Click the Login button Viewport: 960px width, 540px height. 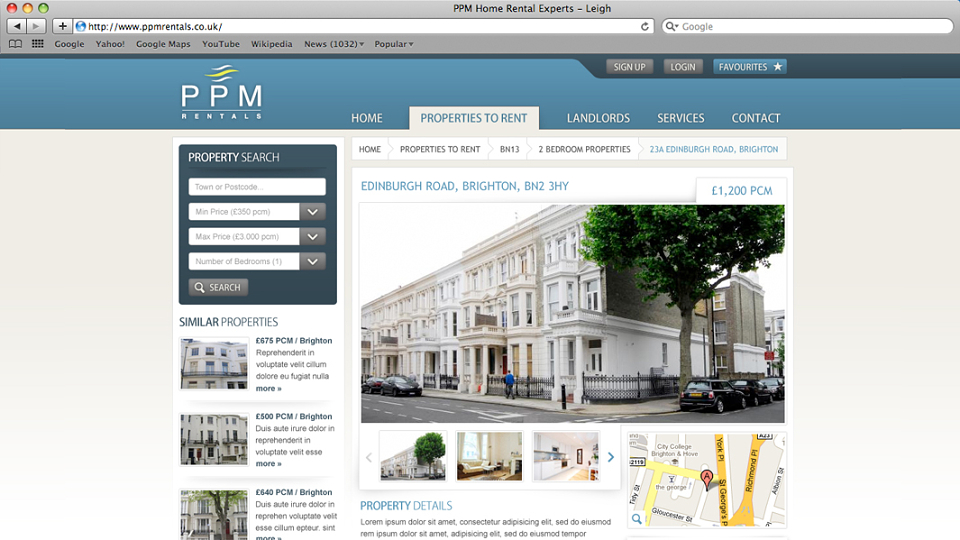click(x=683, y=67)
